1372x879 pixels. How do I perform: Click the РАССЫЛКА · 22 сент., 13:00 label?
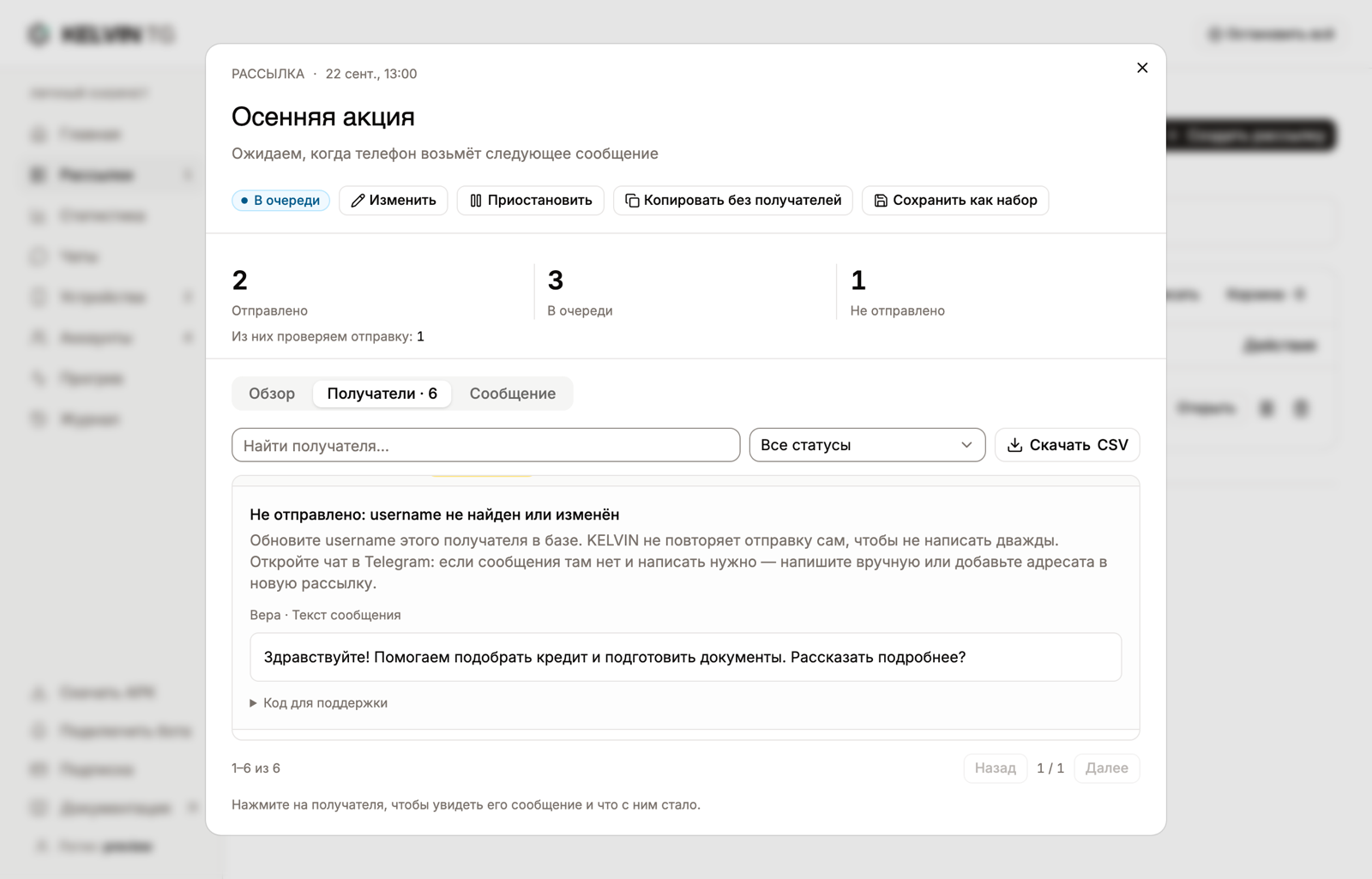tap(324, 74)
